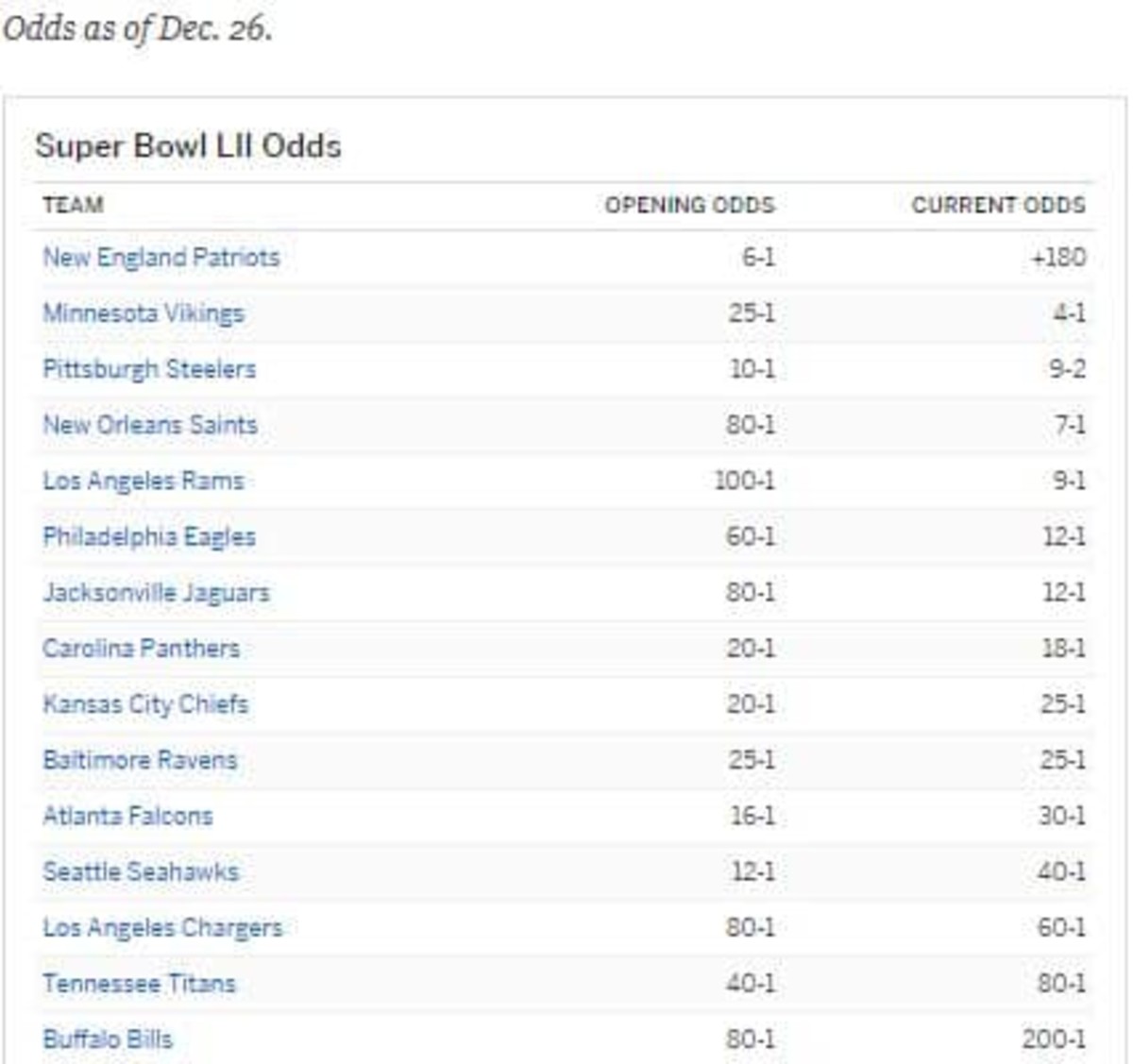Click the CURRENT ODDS column header
1133x1064 pixels.
tap(998, 205)
